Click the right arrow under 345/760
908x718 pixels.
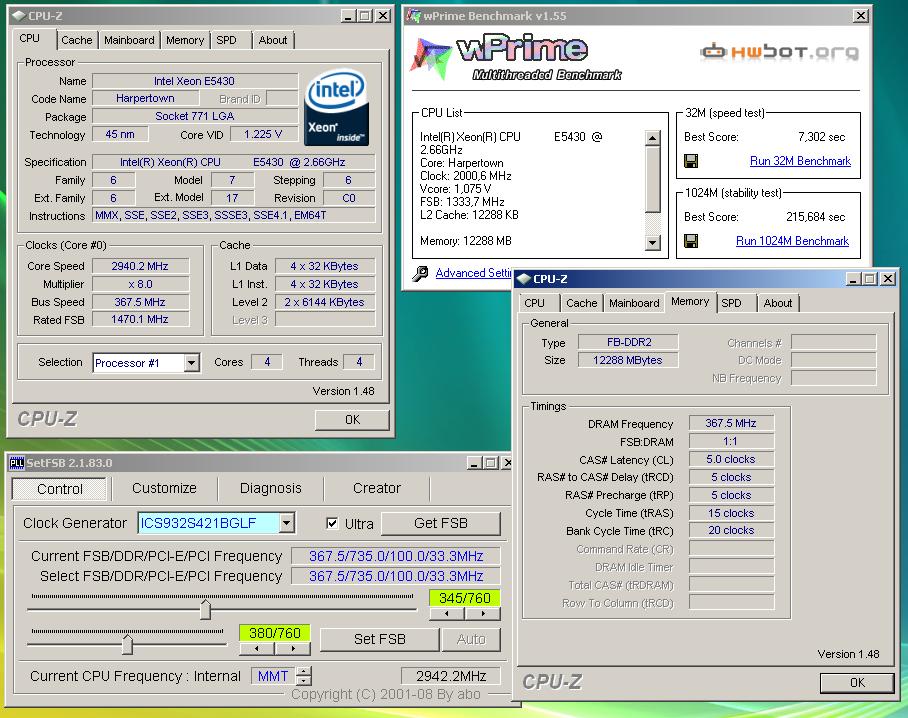click(483, 614)
